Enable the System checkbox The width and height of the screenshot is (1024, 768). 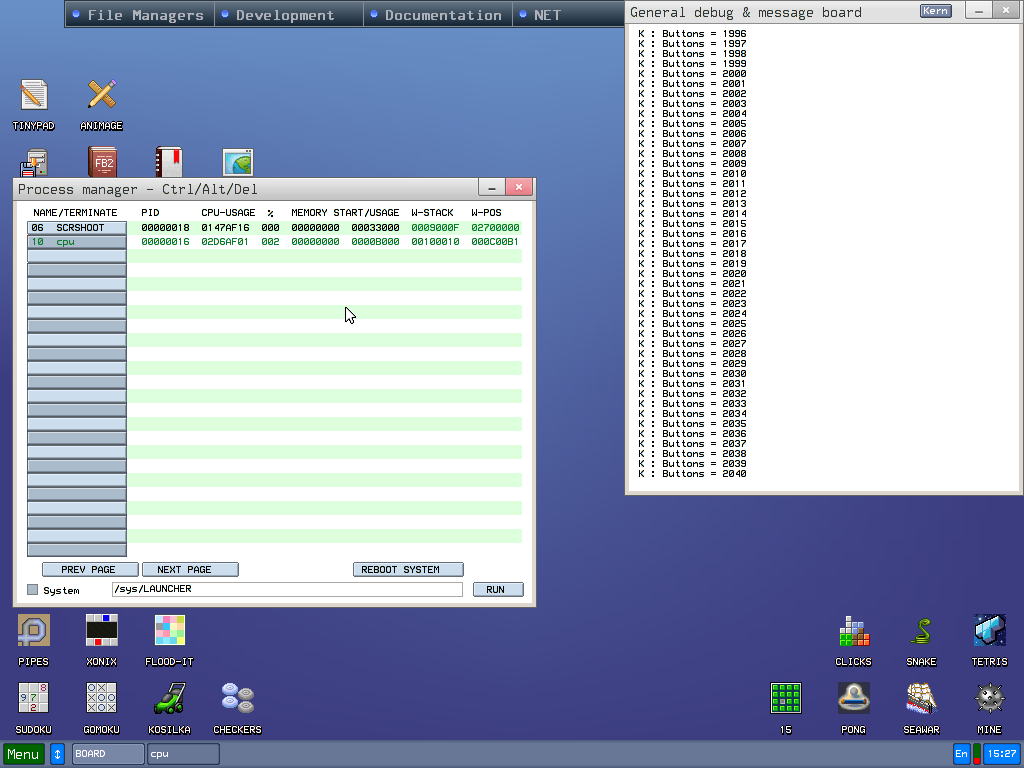click(x=33, y=590)
